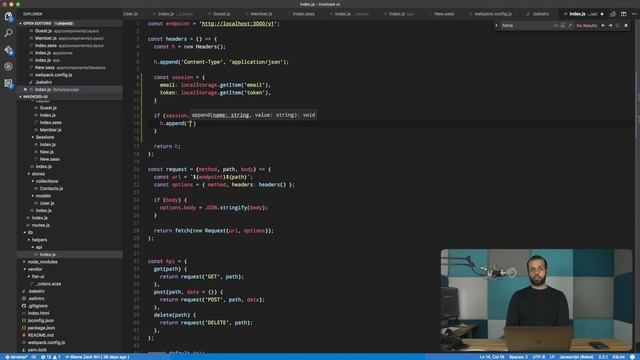
Task: Open the Search view in the activity bar
Action: tap(8, 33)
